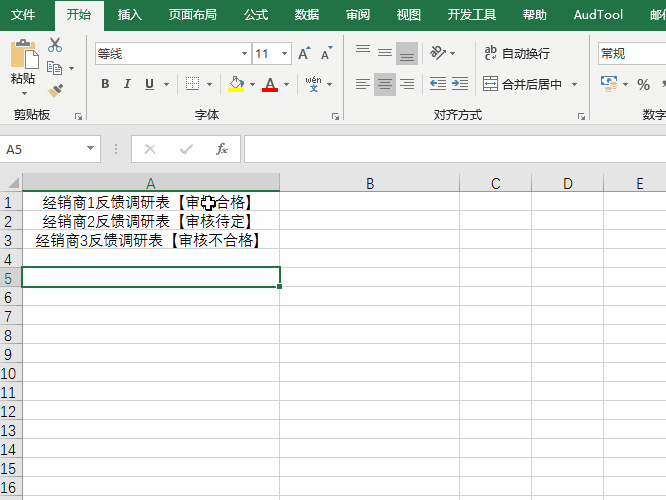Image resolution: width=666 pixels, height=500 pixels.
Task: Open the Name Box dropdown arrow
Action: click(90, 148)
